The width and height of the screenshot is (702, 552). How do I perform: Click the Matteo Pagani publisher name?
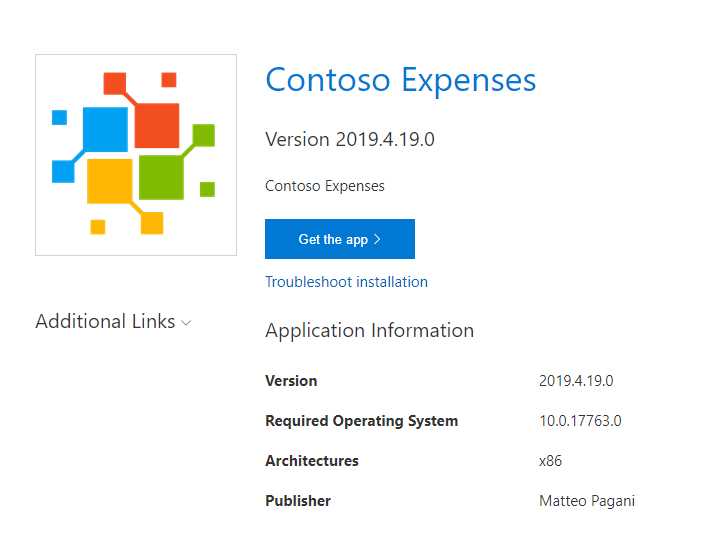click(x=587, y=501)
